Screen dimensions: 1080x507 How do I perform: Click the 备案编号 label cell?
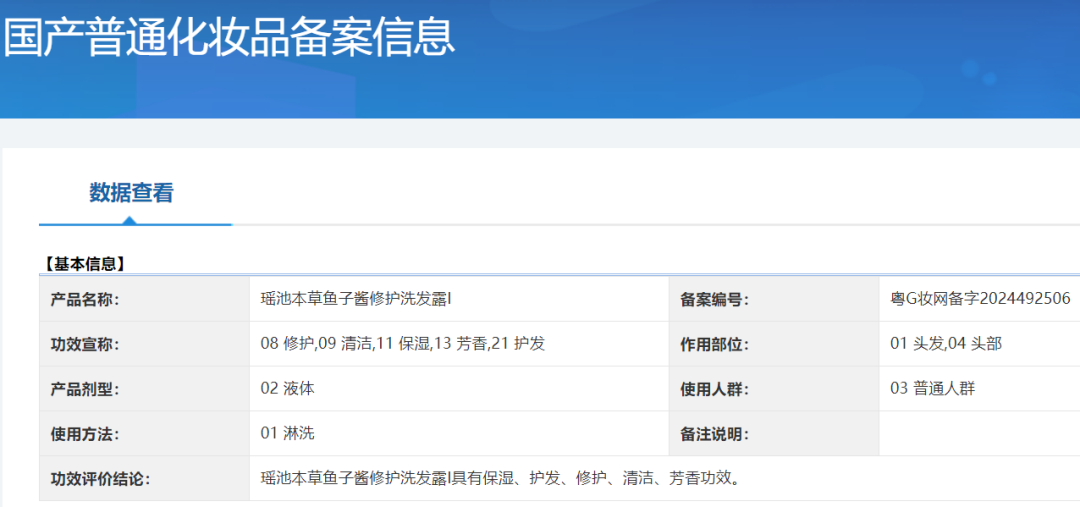[714, 299]
